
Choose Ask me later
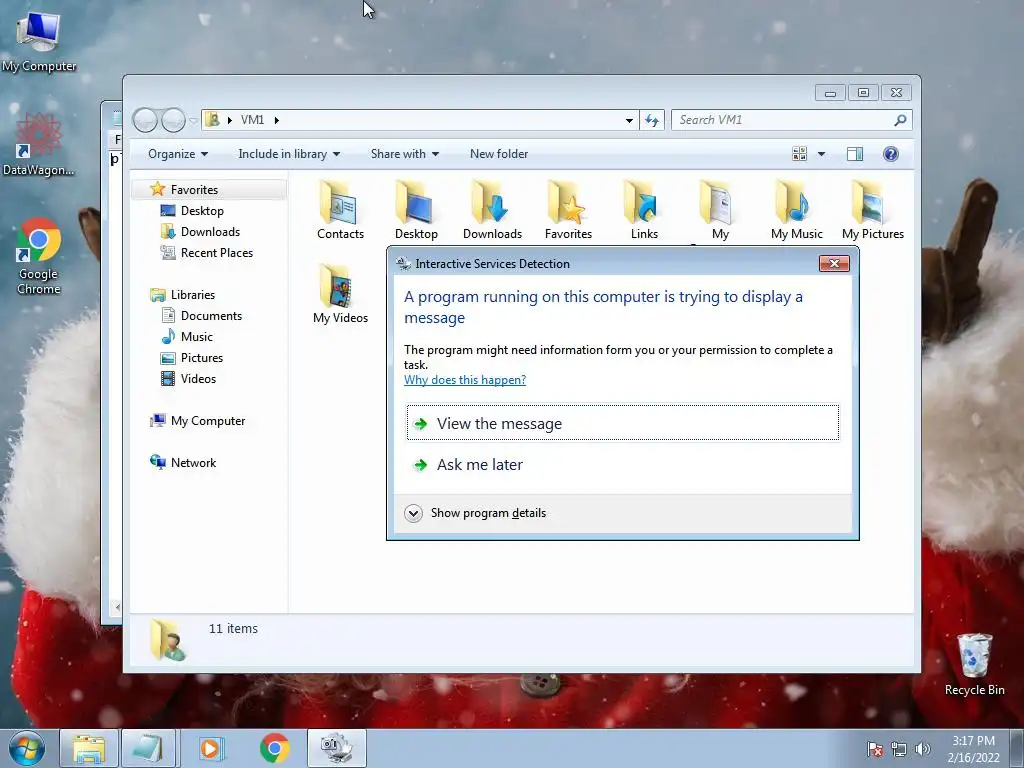pyautogui.click(x=622, y=464)
